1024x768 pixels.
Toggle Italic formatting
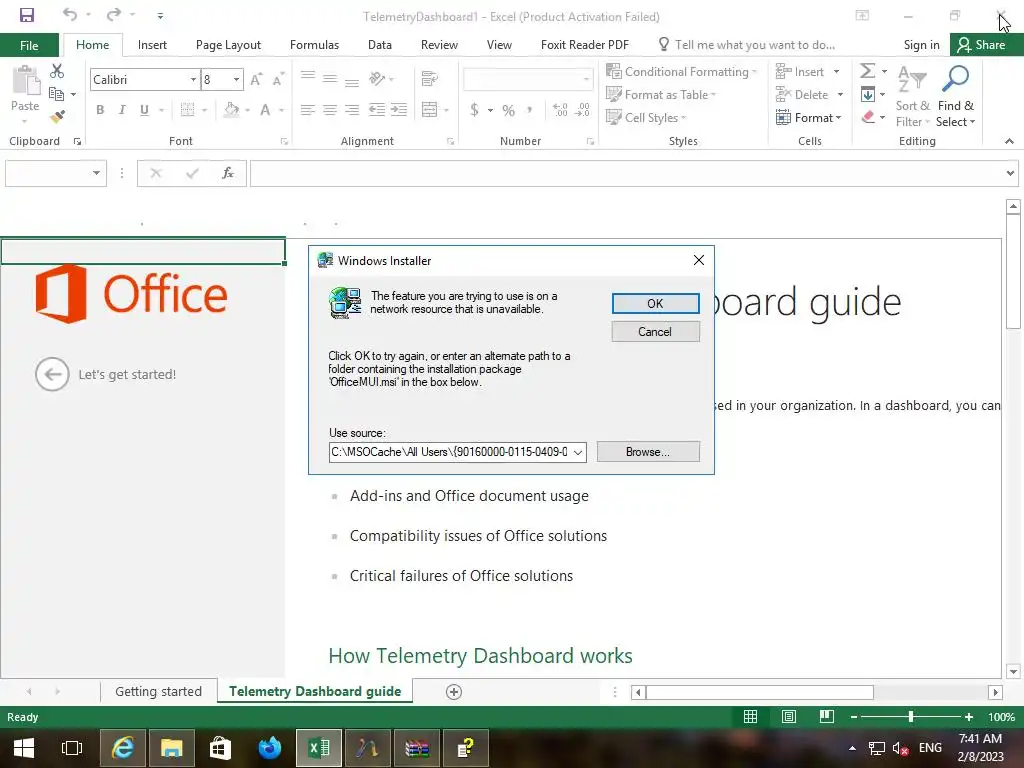tap(122, 110)
